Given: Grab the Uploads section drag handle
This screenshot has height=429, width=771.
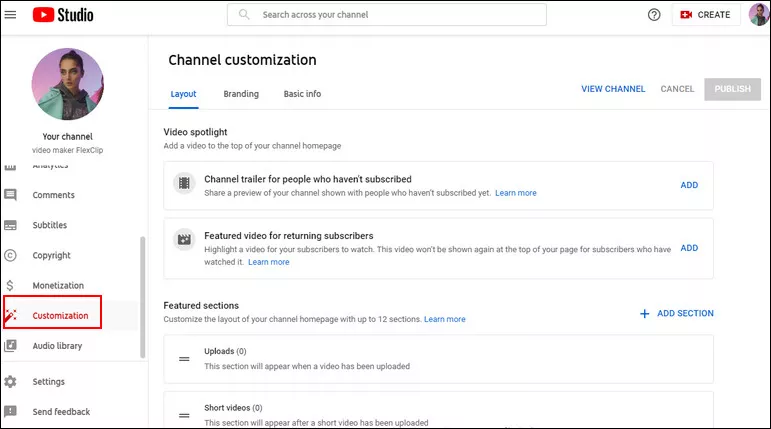Looking at the screenshot, I should (x=184, y=359).
